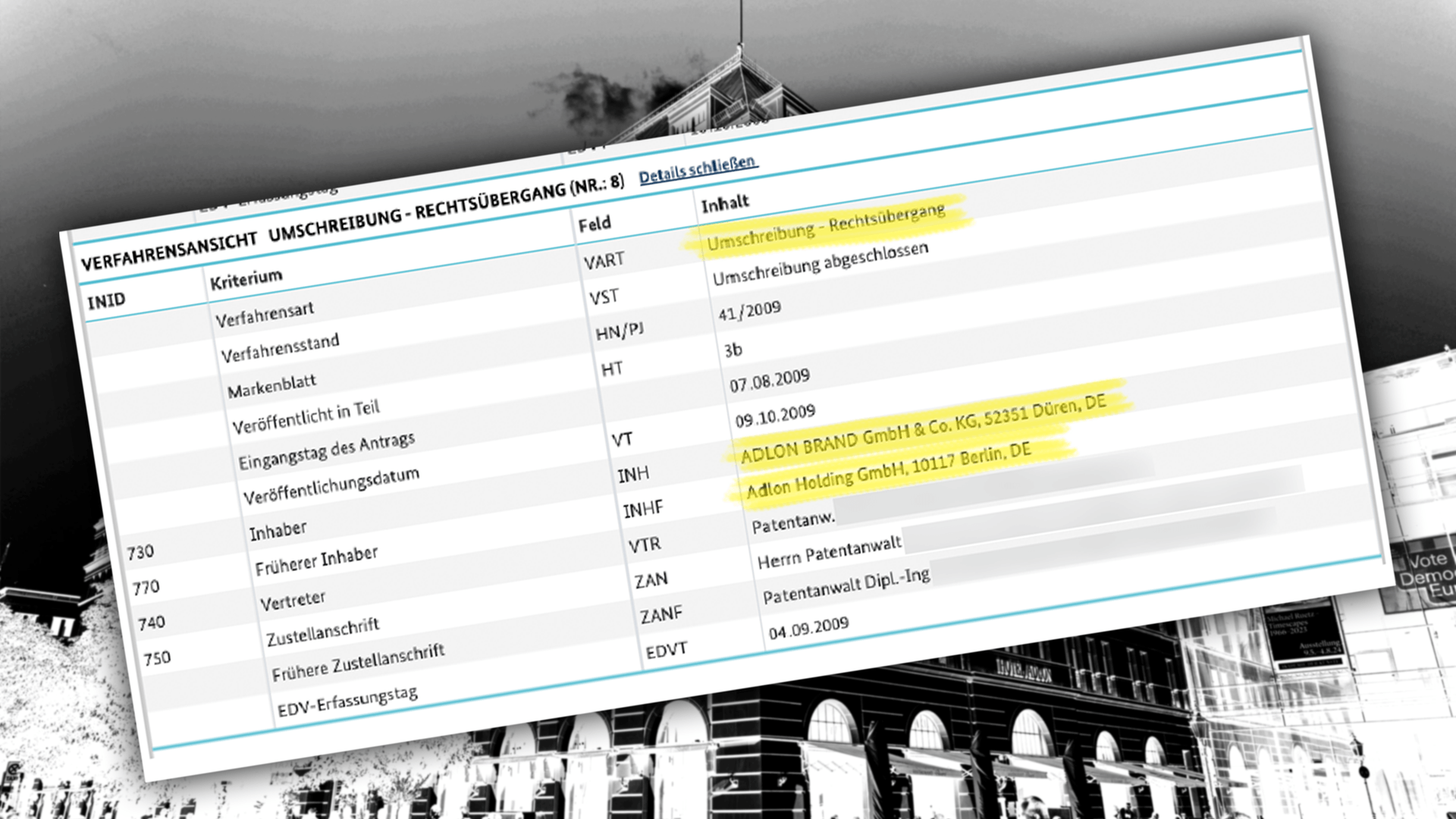This screenshot has width=1456, height=819.
Task: Click the 'Zustellanschrift' criterion label
Action: 322,631
